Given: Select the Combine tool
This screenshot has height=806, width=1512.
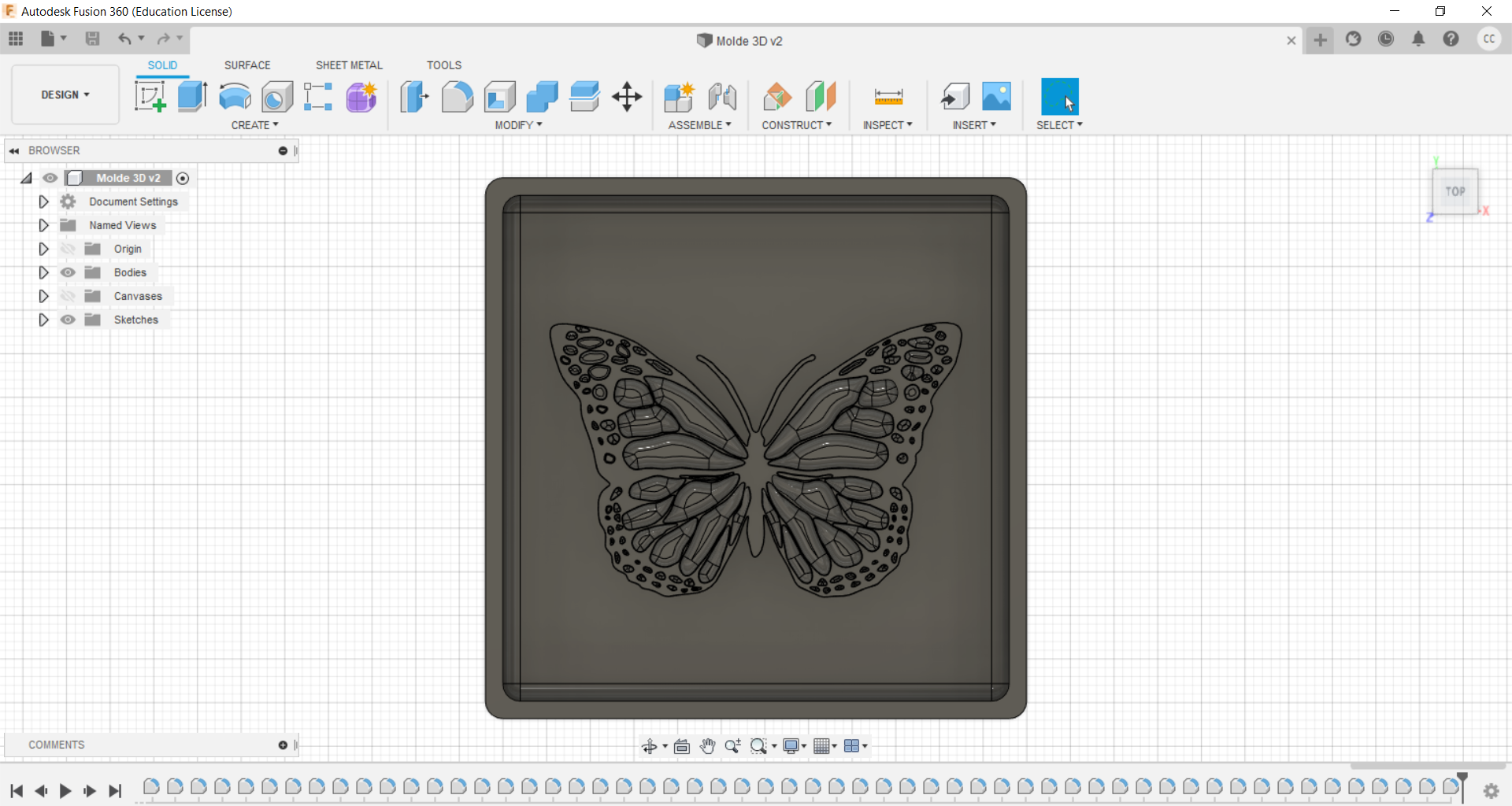Looking at the screenshot, I should 542,97.
